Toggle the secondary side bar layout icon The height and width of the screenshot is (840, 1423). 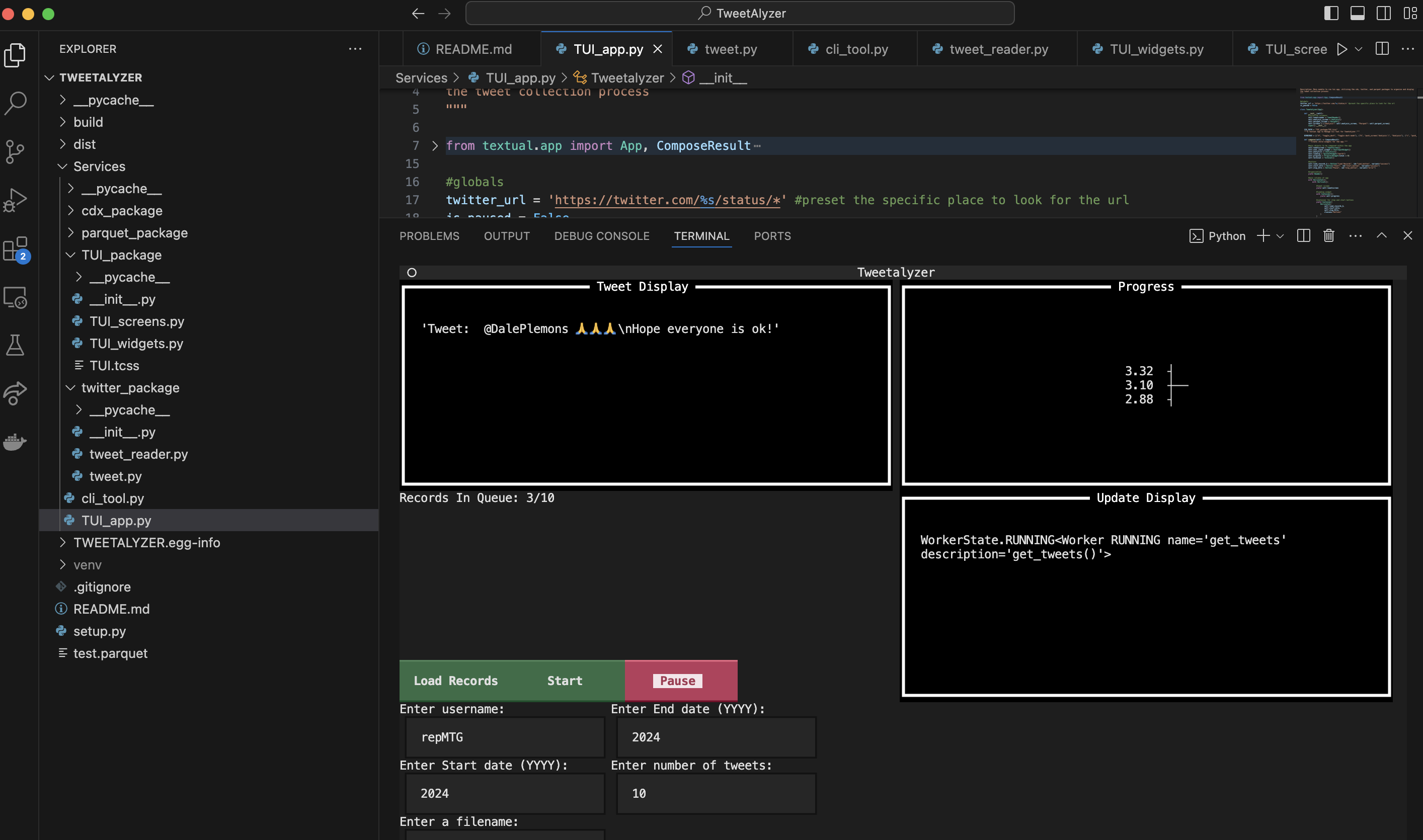[1383, 13]
